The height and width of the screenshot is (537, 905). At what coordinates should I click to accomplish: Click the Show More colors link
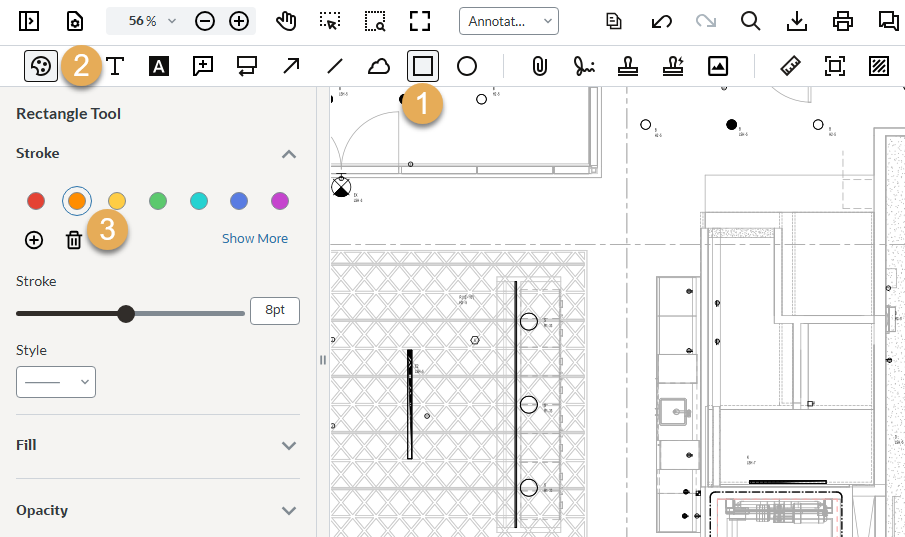[255, 239]
